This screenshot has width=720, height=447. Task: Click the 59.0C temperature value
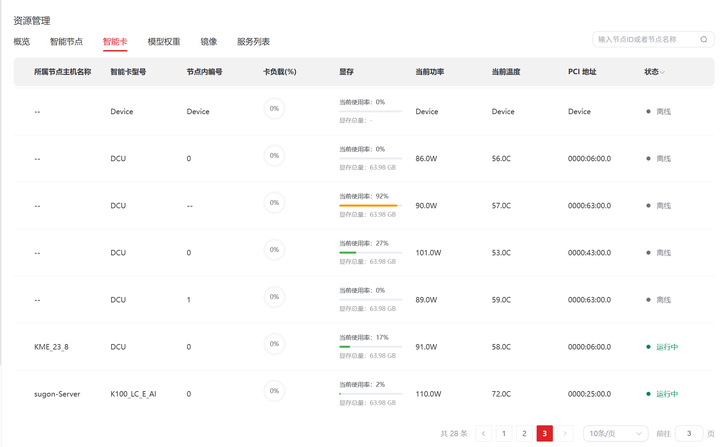point(501,300)
